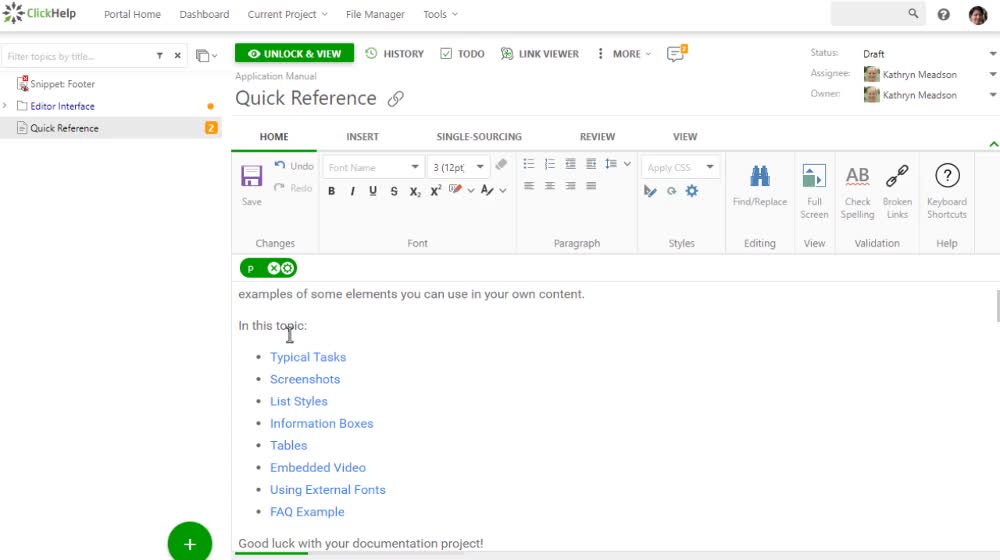Open the Current Project menu

287,14
